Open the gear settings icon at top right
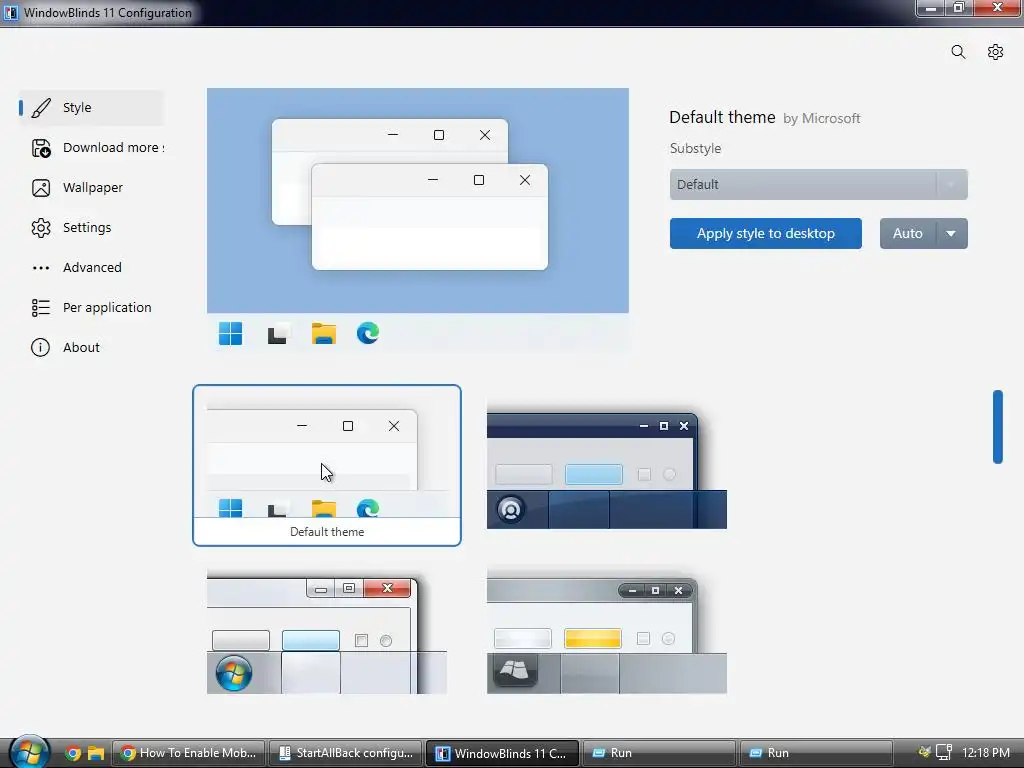This screenshot has width=1024, height=768. [x=995, y=52]
